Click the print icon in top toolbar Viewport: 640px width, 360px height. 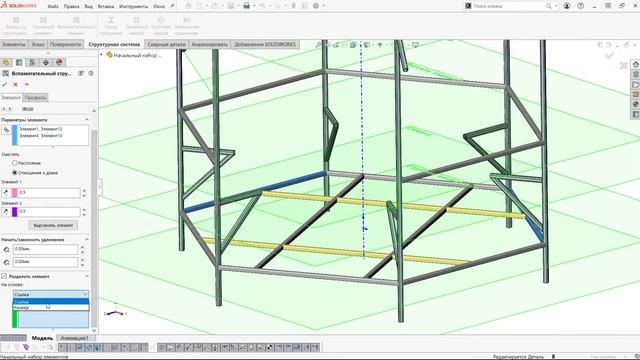(x=247, y=6)
